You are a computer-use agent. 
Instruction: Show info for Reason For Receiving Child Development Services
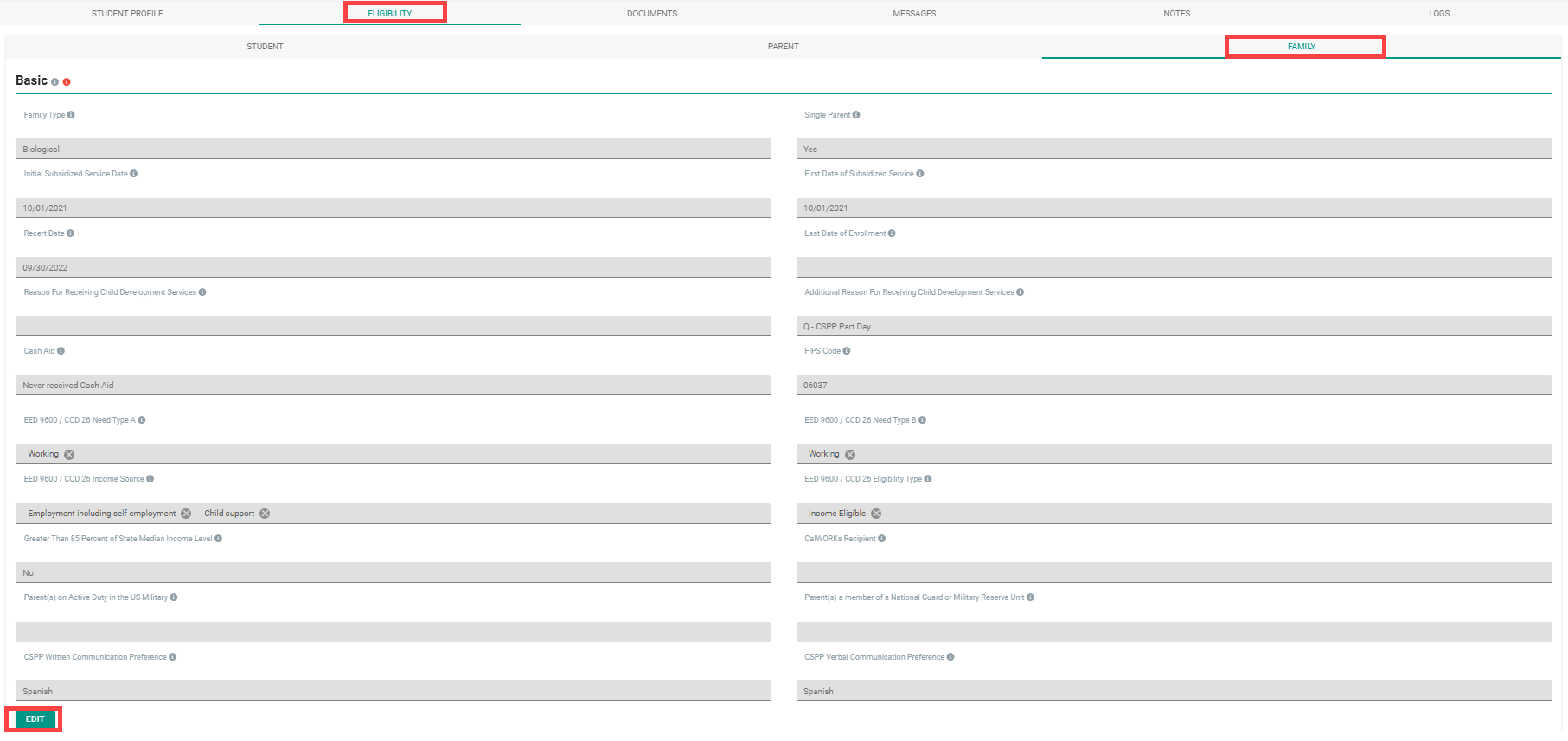[202, 292]
